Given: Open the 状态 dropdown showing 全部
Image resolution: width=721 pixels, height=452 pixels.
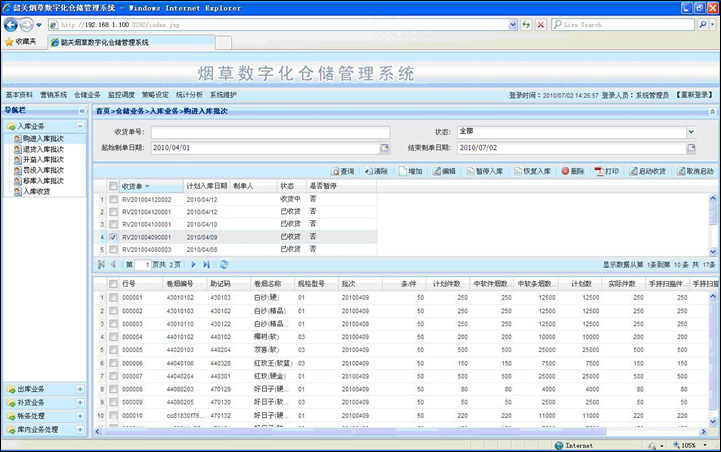Looking at the screenshot, I should [x=691, y=132].
